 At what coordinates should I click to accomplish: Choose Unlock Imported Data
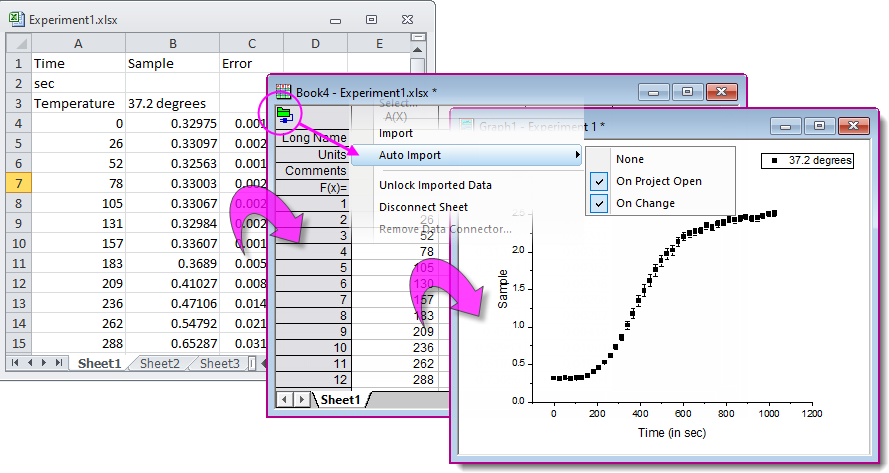435,185
